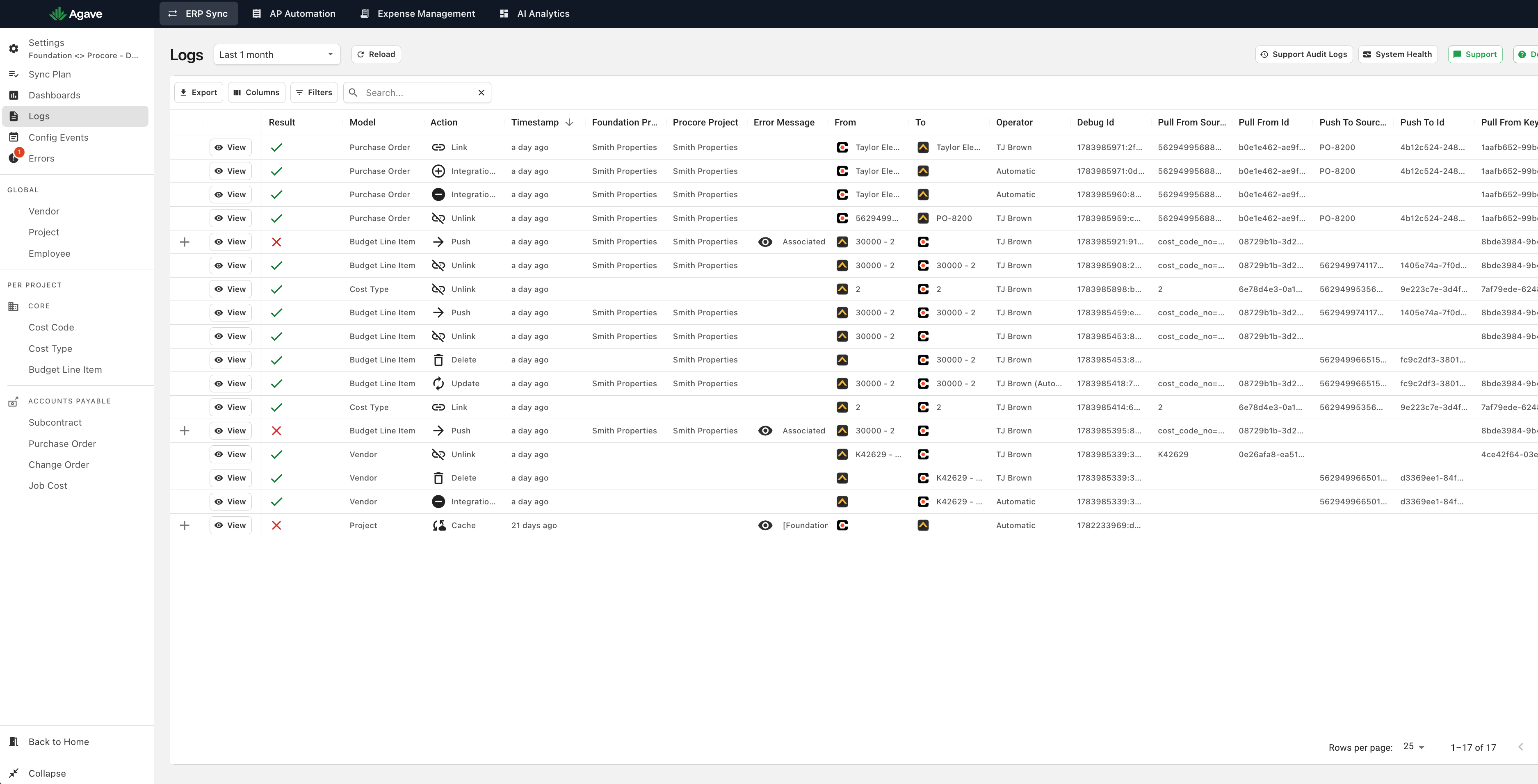Open Support Audit Logs
Image resolution: width=1538 pixels, height=784 pixels.
(1303, 55)
